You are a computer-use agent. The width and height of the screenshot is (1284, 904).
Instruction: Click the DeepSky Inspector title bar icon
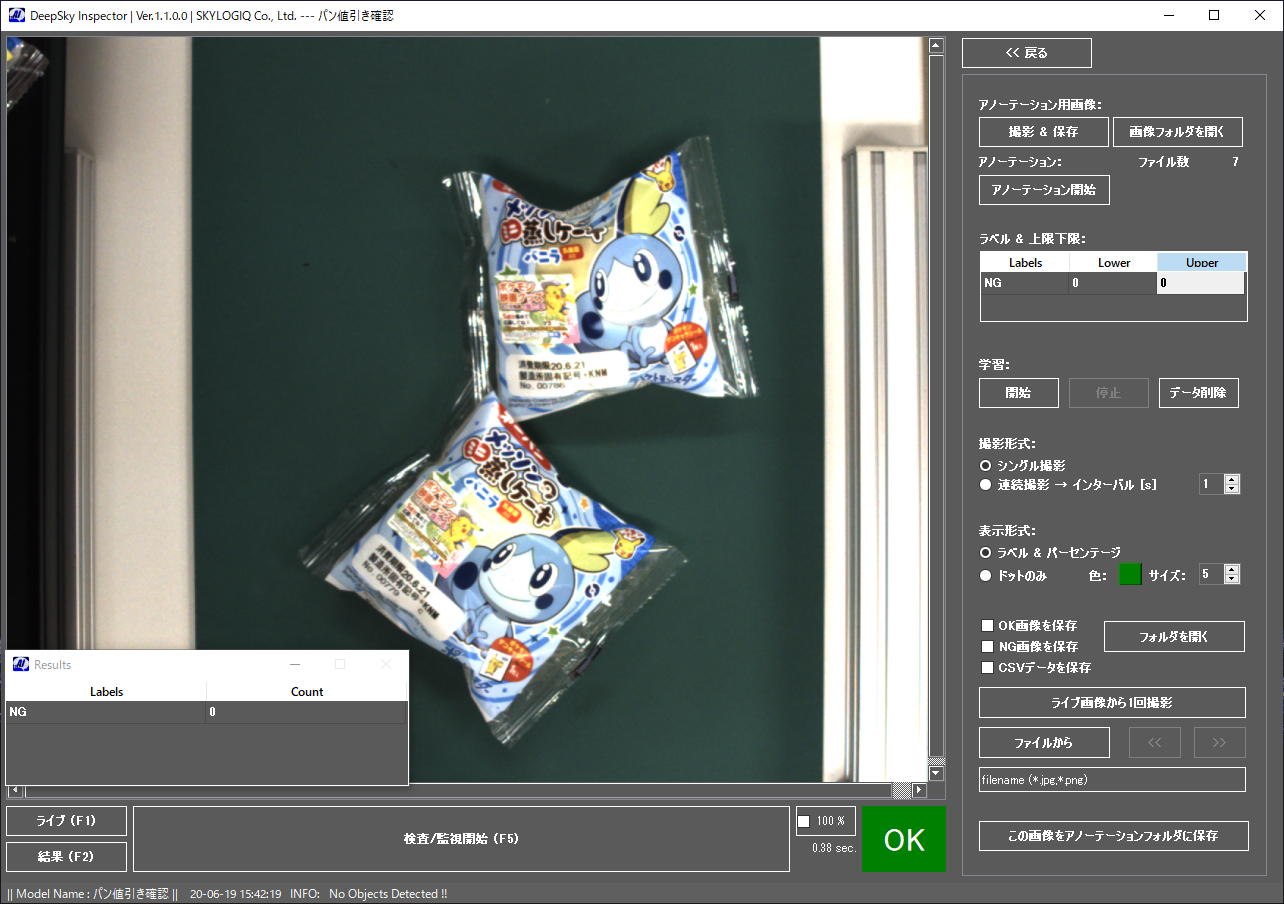[x=17, y=16]
